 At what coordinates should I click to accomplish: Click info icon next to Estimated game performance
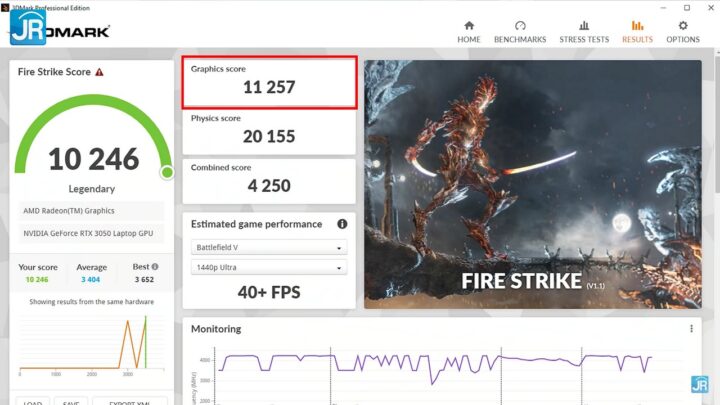tap(342, 224)
